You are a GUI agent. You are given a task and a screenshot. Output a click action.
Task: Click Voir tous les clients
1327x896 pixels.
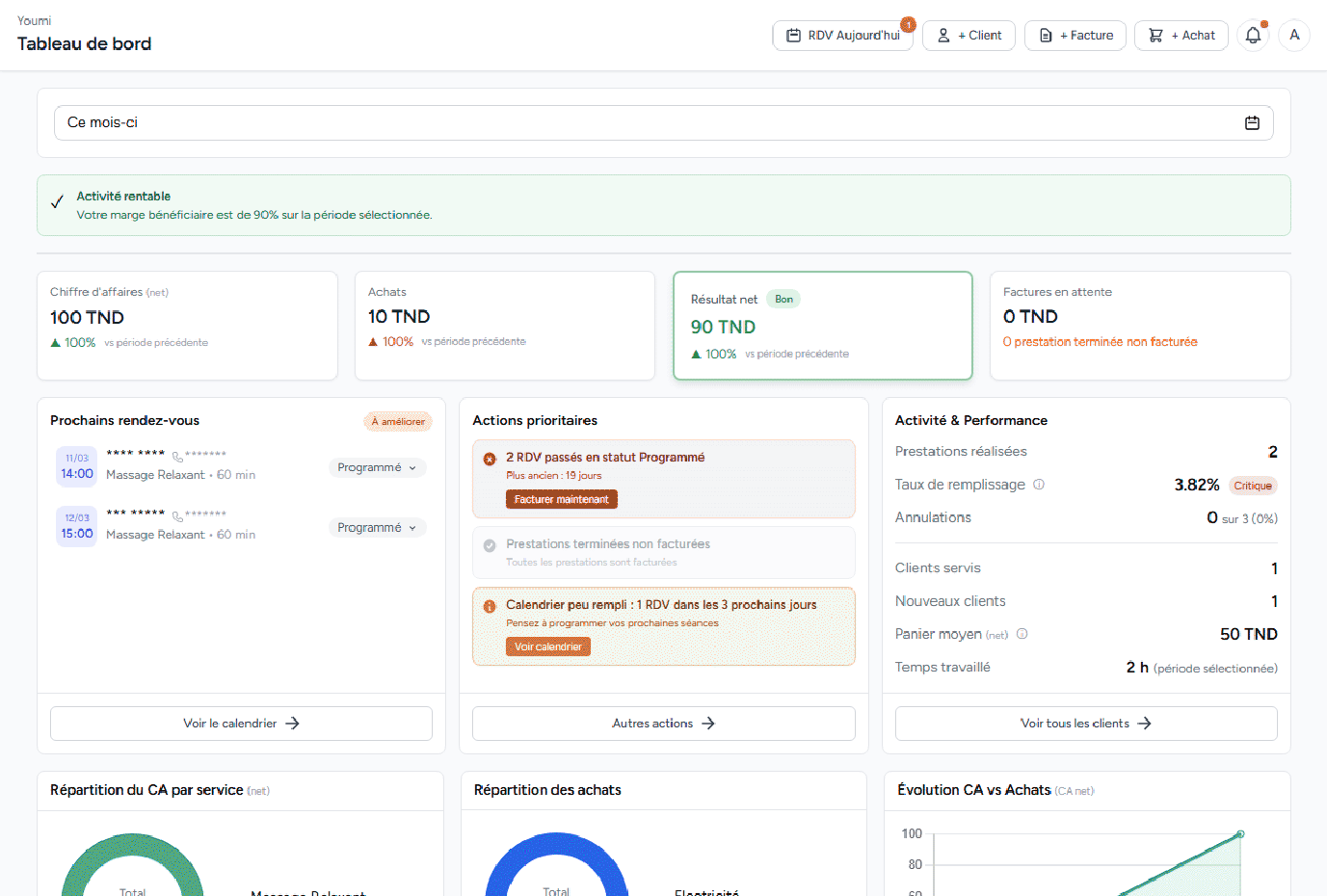pyautogui.click(x=1085, y=724)
